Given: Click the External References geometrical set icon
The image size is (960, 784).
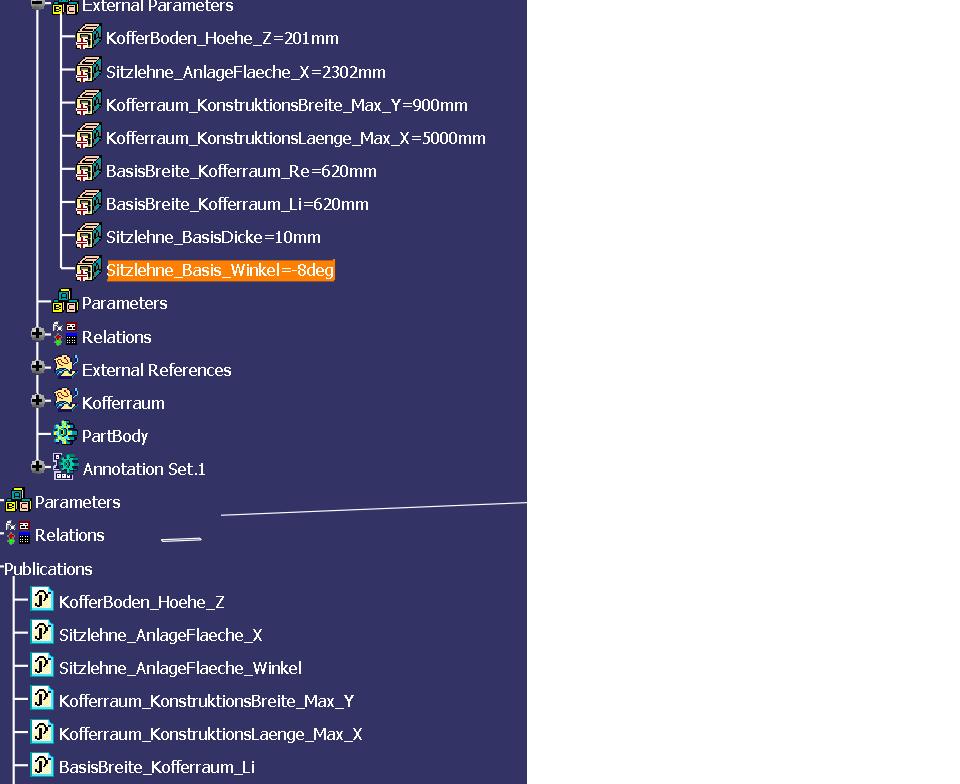Looking at the screenshot, I should (x=65, y=367).
